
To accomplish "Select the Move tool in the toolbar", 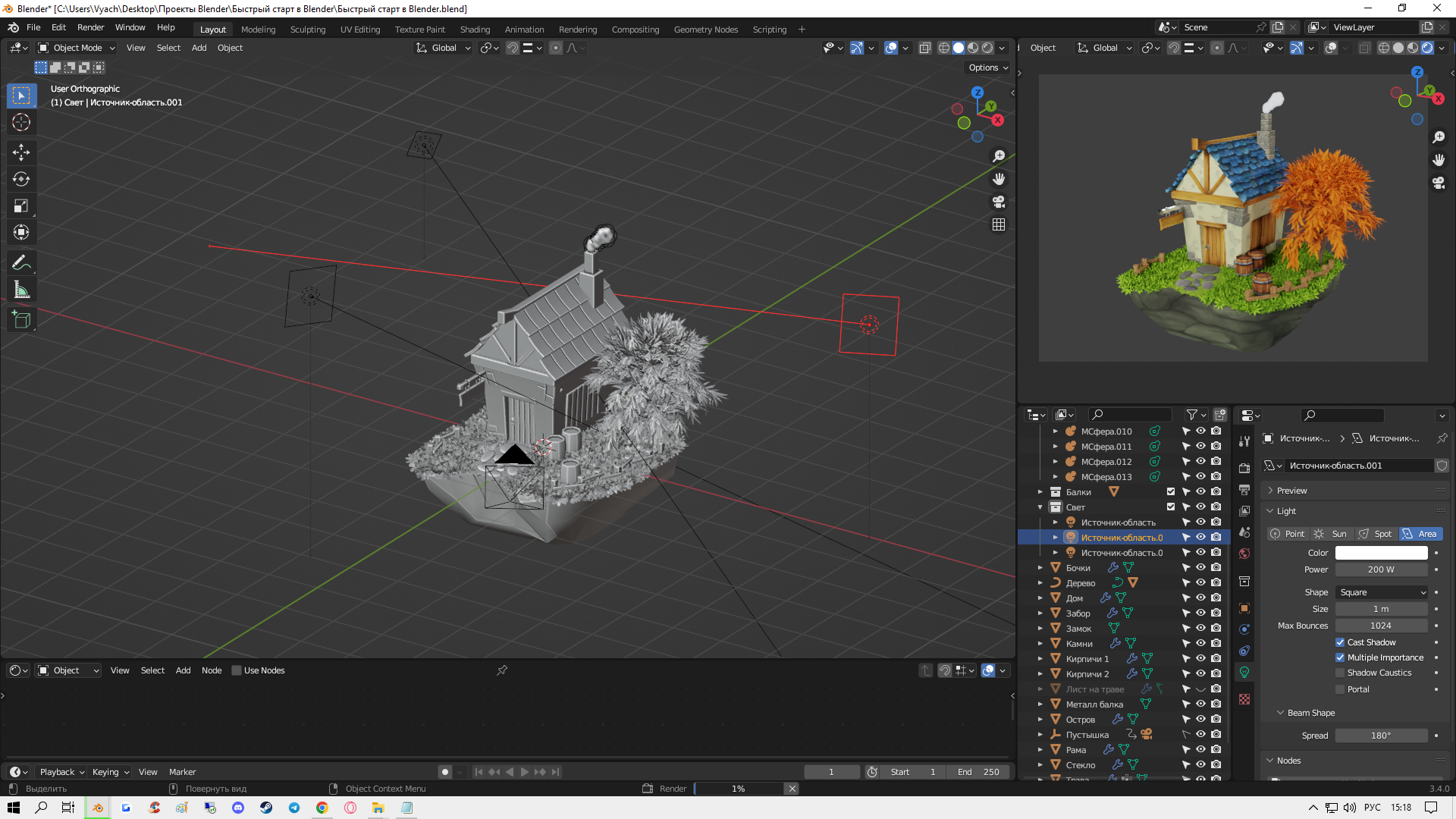I will (21, 152).
